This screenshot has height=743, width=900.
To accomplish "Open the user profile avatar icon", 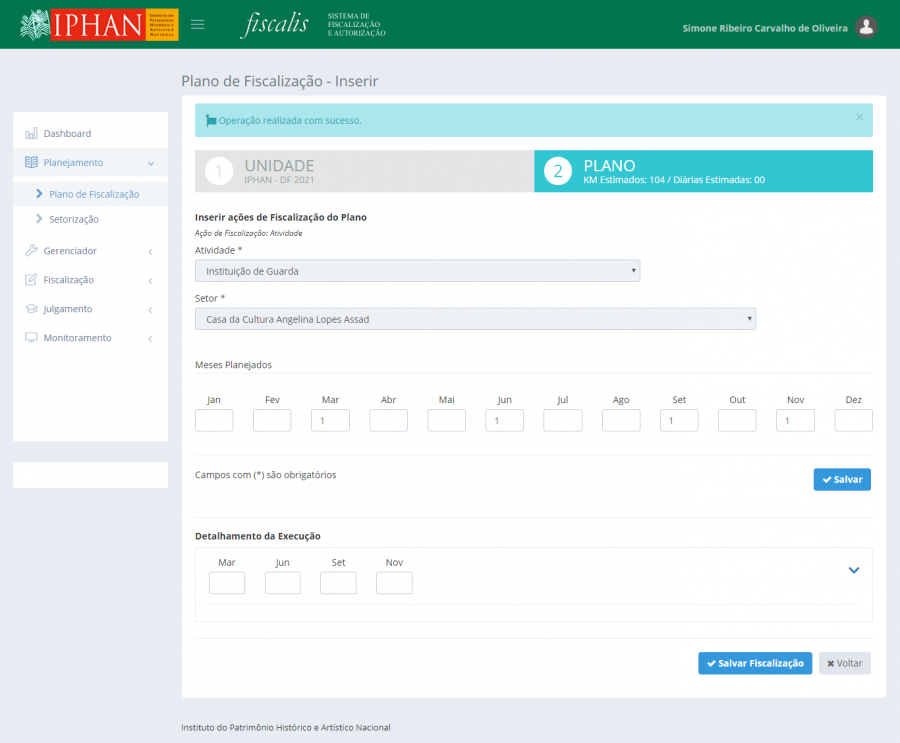I will 867,27.
